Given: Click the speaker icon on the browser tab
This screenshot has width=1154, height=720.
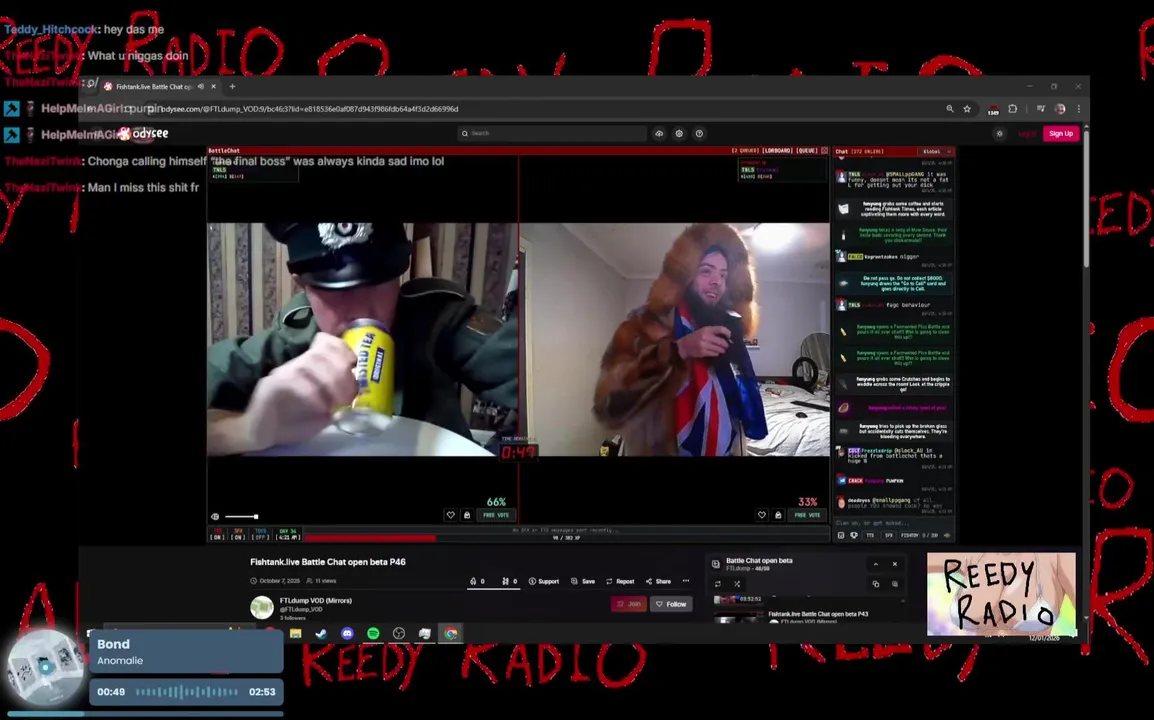Looking at the screenshot, I should click(200, 86).
